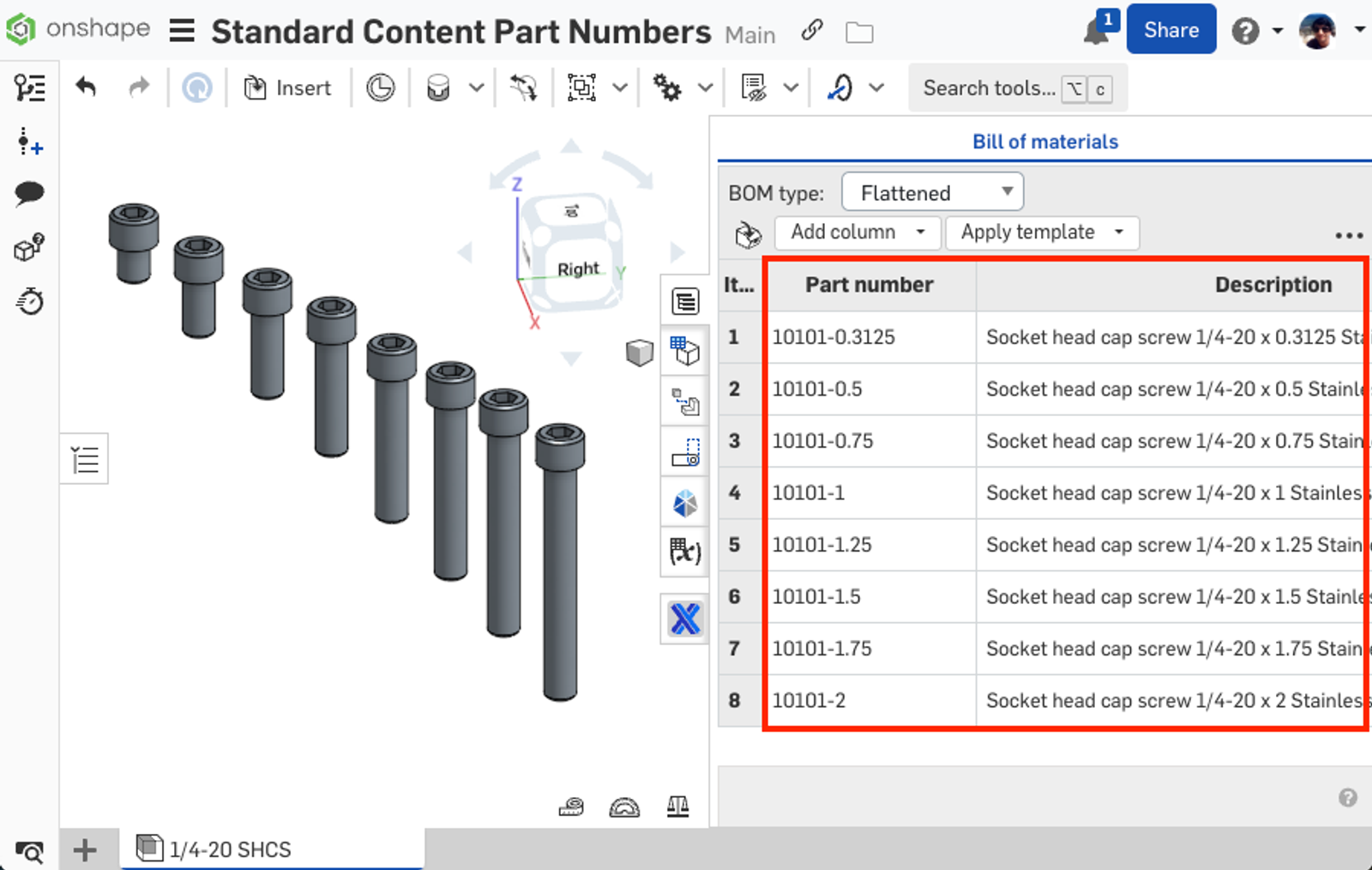This screenshot has height=870, width=1372.
Task: Toggle the highlighted blue X panel icon
Action: click(x=684, y=619)
